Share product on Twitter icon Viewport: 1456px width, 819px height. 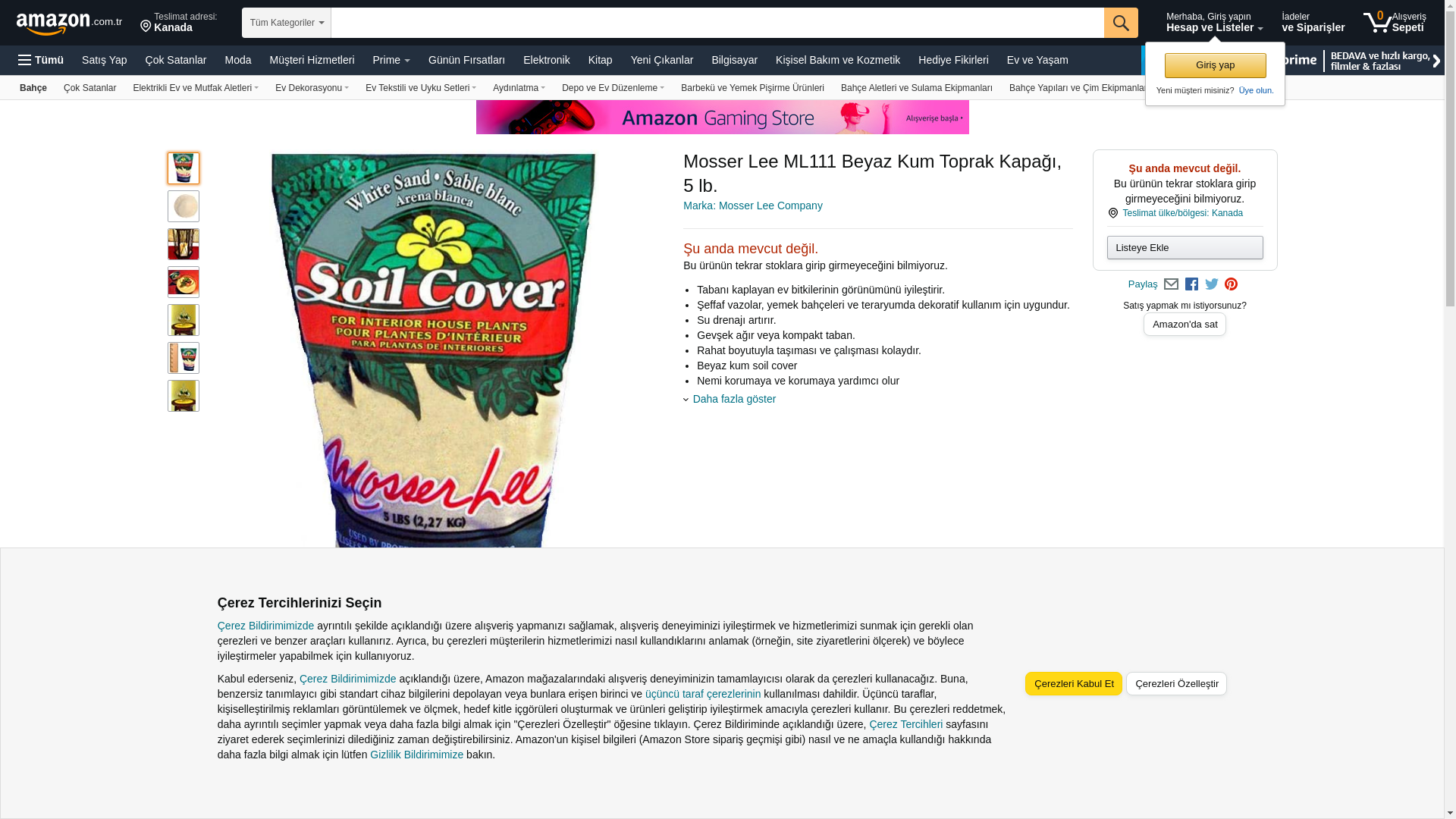1212,284
